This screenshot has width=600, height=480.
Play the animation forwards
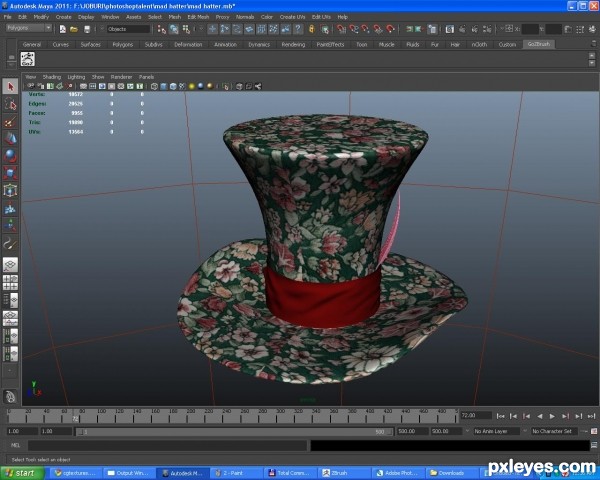pos(552,416)
